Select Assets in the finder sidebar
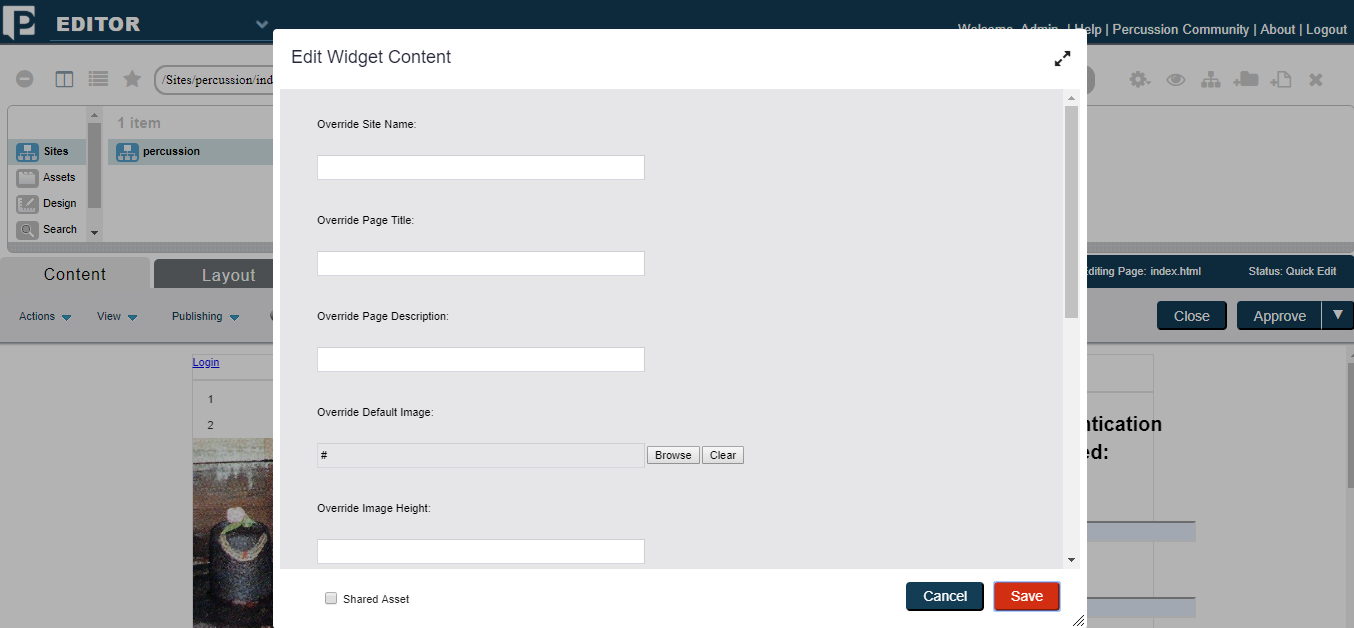Viewport: 1354px width, 628px height. point(46,178)
